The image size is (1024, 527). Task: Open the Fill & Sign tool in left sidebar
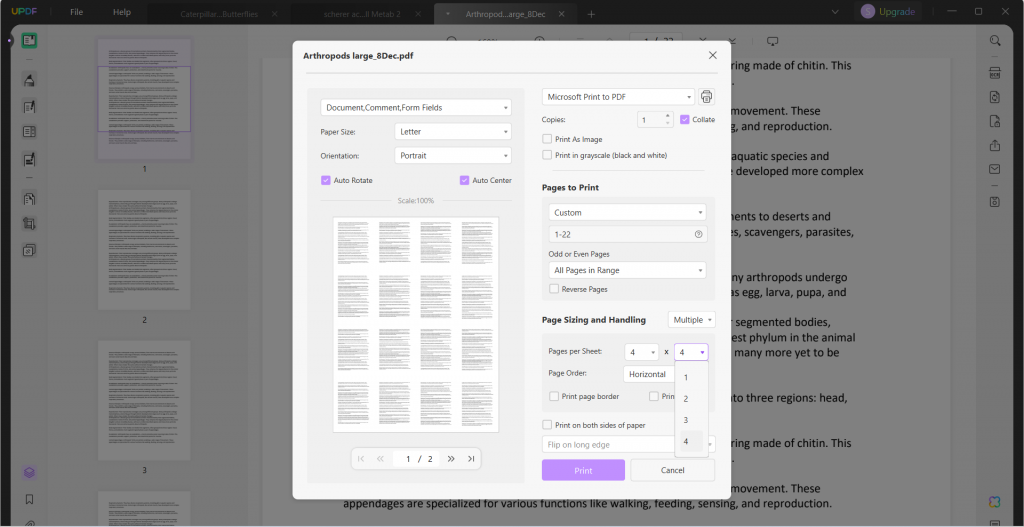[x=29, y=159]
